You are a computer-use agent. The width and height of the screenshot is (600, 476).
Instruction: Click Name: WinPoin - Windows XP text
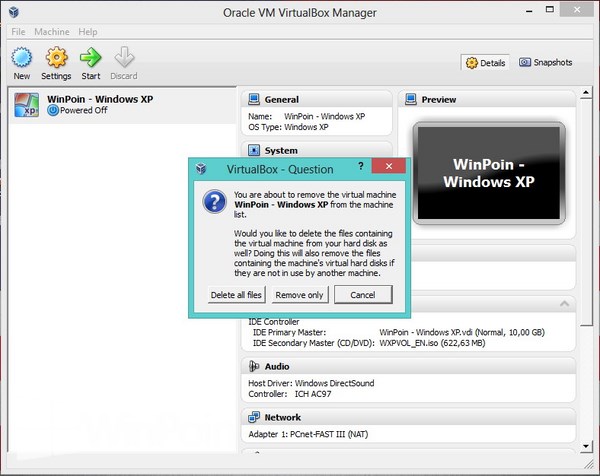click(307, 116)
